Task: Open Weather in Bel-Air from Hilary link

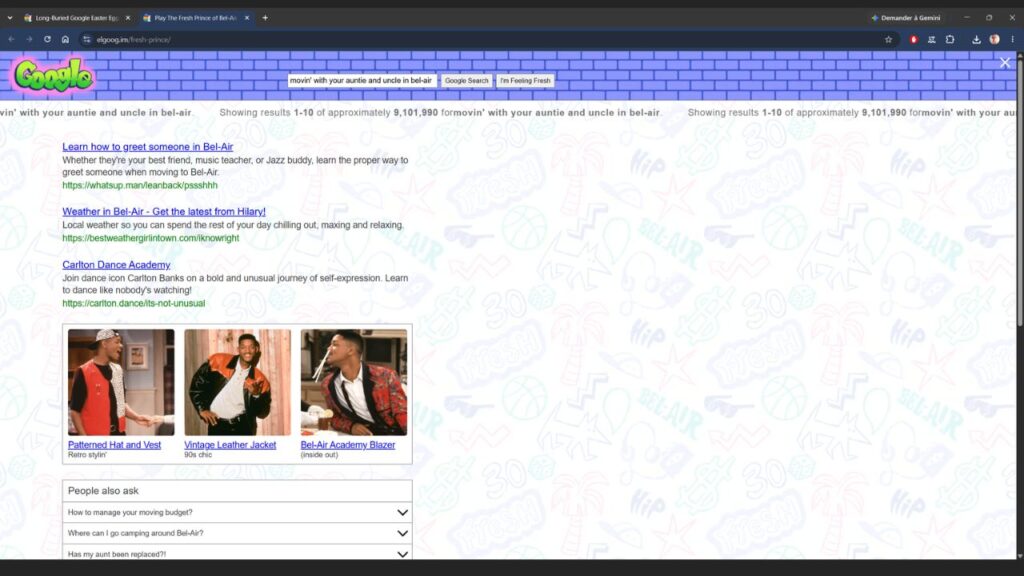Action: pos(164,212)
